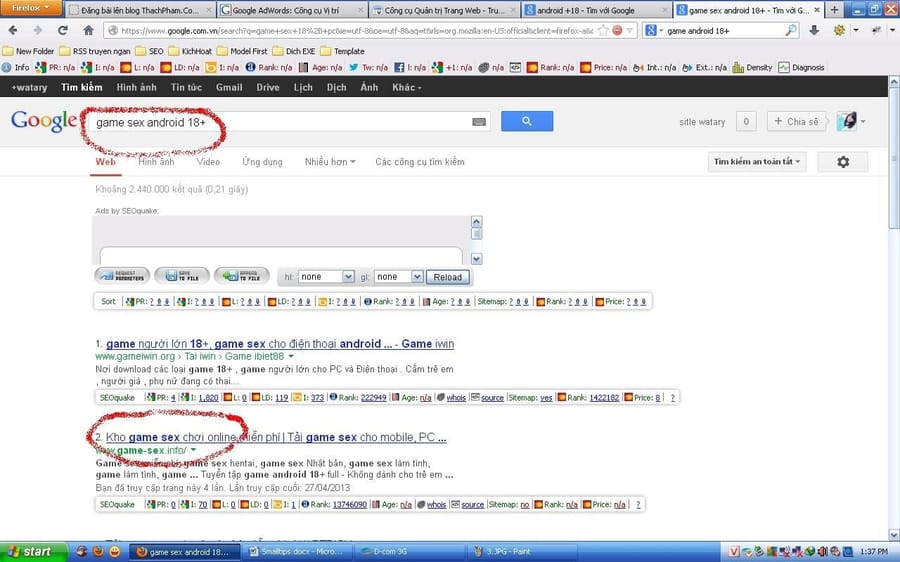Click the + Chia sẻ share button
Screen dimensions: 900x562
coord(796,121)
